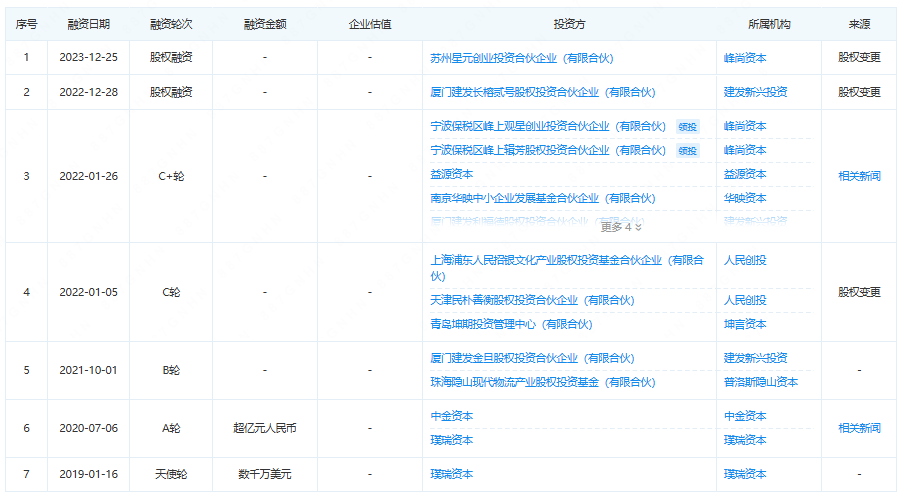Open 建发新兴投资 institution for row 2

(755, 92)
